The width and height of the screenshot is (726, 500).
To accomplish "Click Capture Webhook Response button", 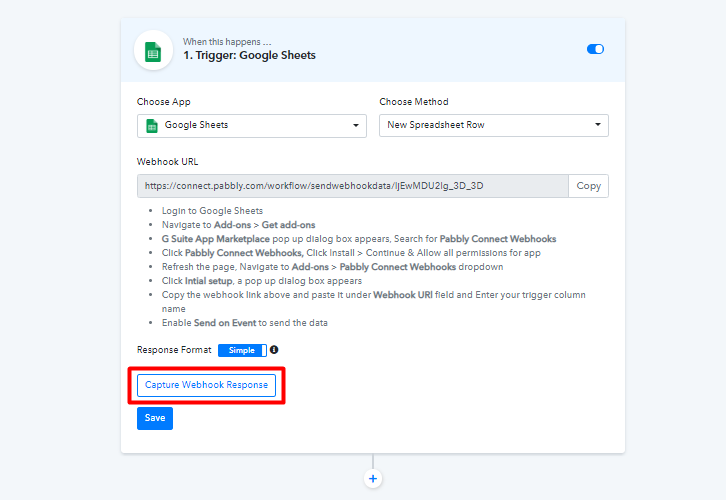I will point(207,385).
